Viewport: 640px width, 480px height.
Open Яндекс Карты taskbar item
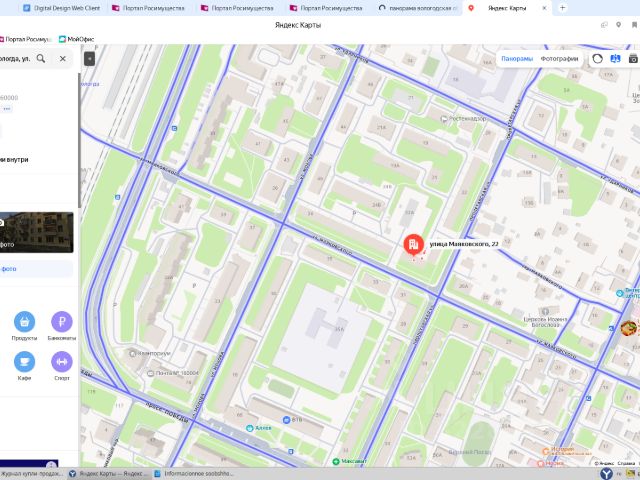[108, 473]
